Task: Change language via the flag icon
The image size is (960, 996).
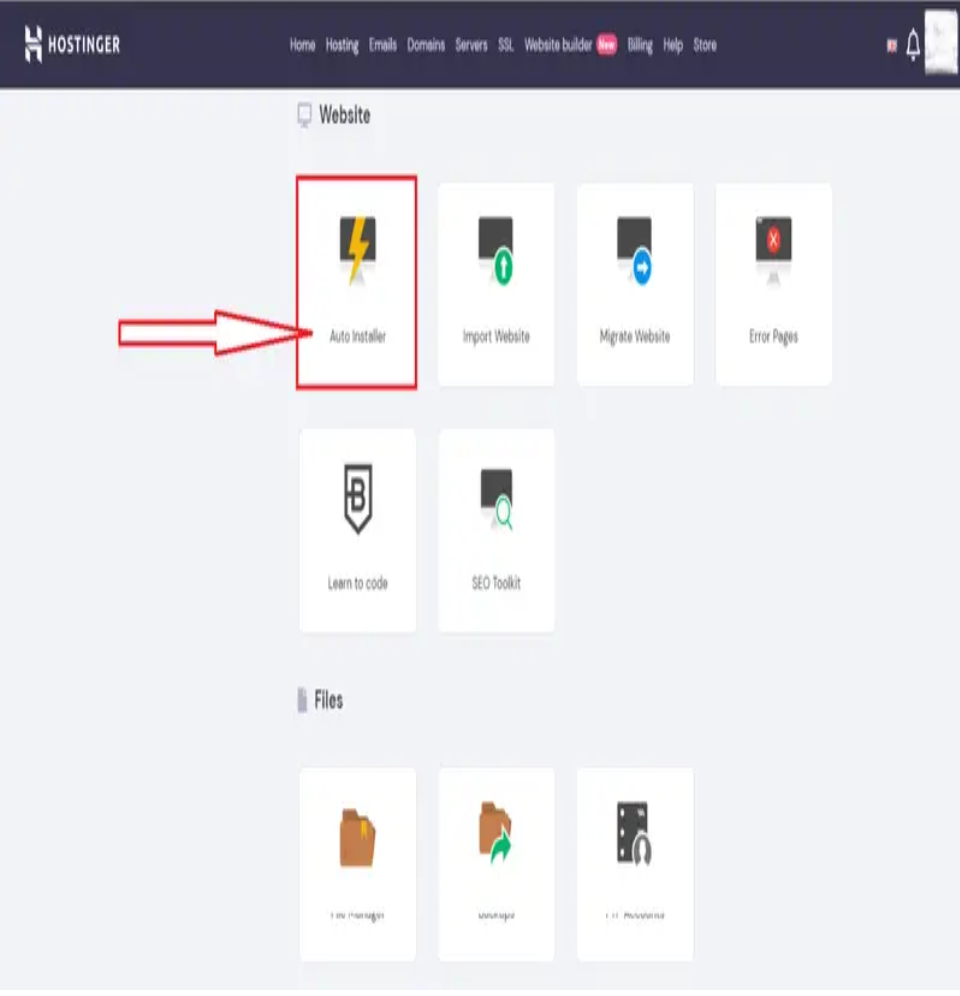Action: (892, 46)
